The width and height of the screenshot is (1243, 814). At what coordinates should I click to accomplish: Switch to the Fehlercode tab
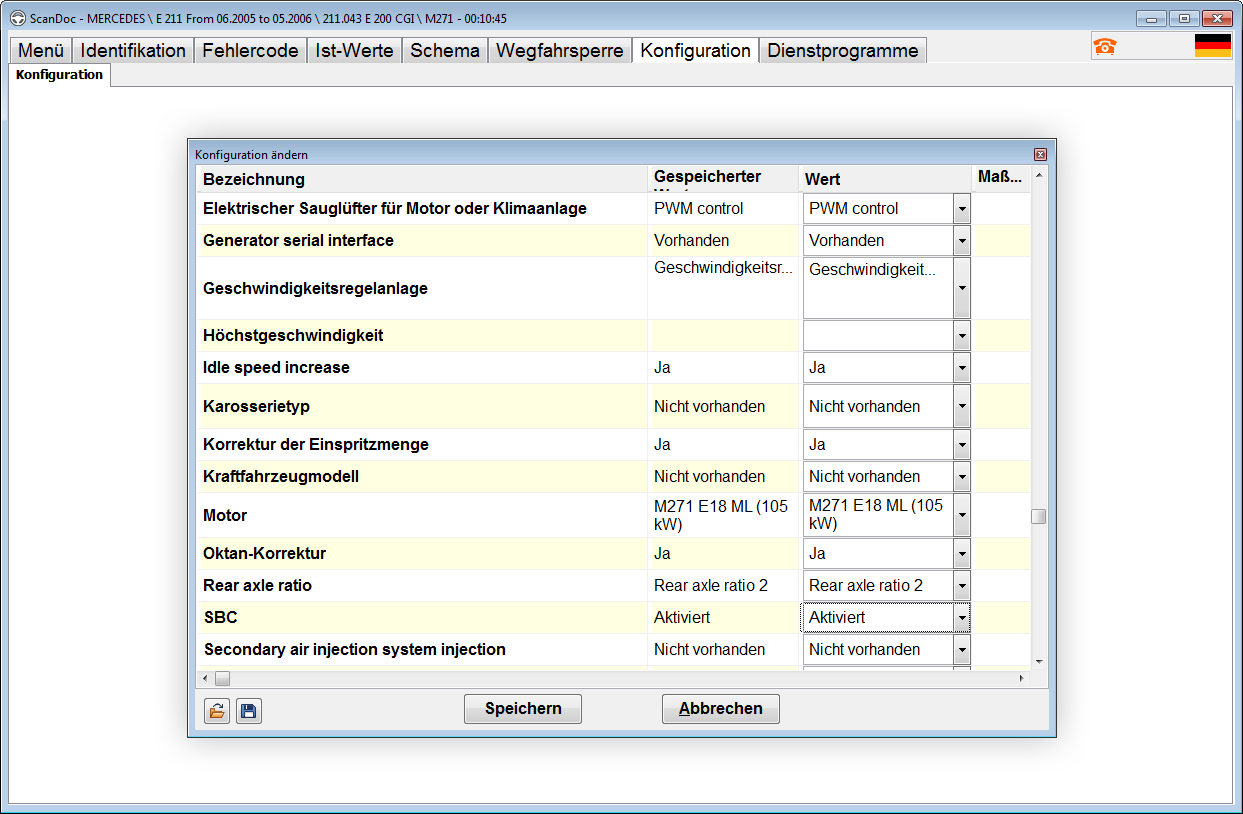pos(250,51)
